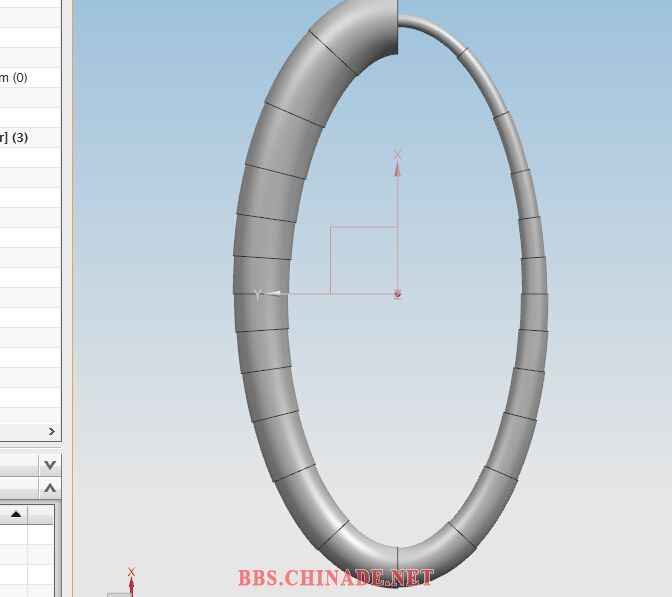
Task: Expand the panel using the upward chevron
Action: (x=50, y=489)
